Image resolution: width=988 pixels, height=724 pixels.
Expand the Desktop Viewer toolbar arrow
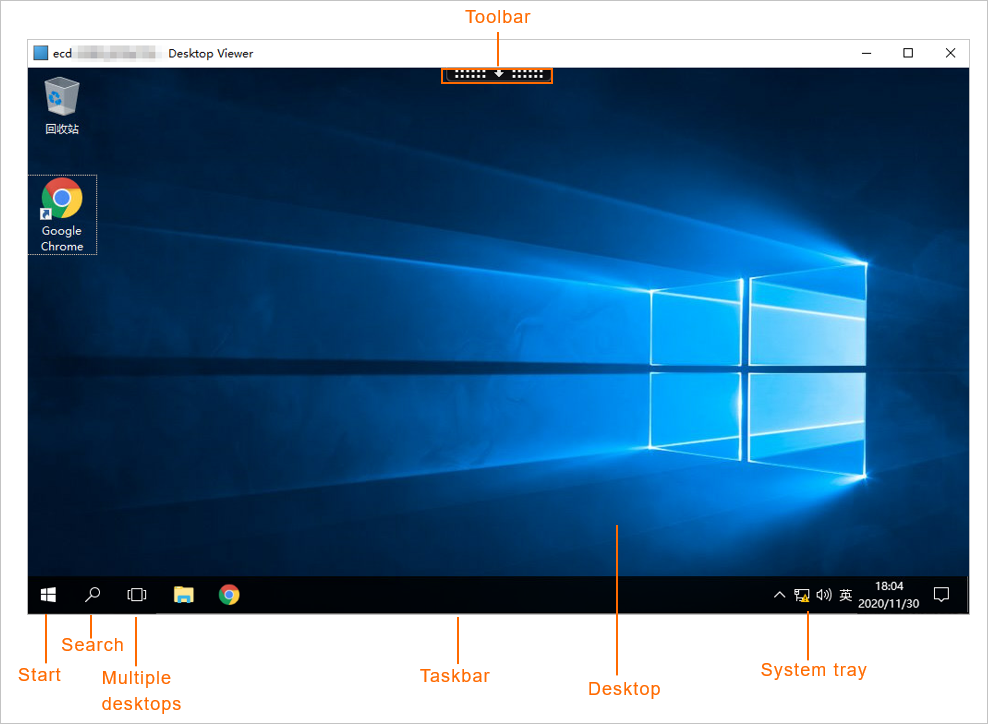[498, 74]
